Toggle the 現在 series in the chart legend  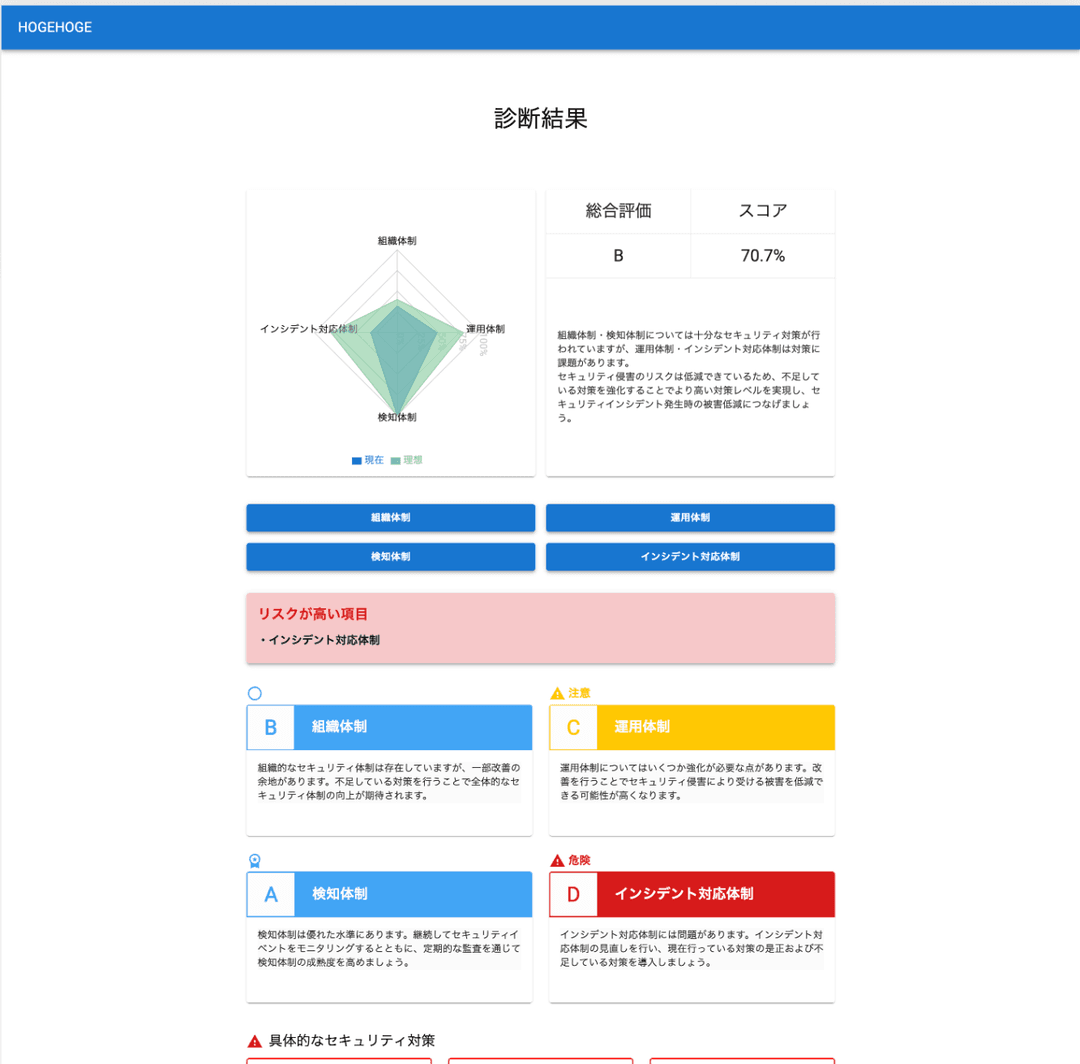click(368, 460)
